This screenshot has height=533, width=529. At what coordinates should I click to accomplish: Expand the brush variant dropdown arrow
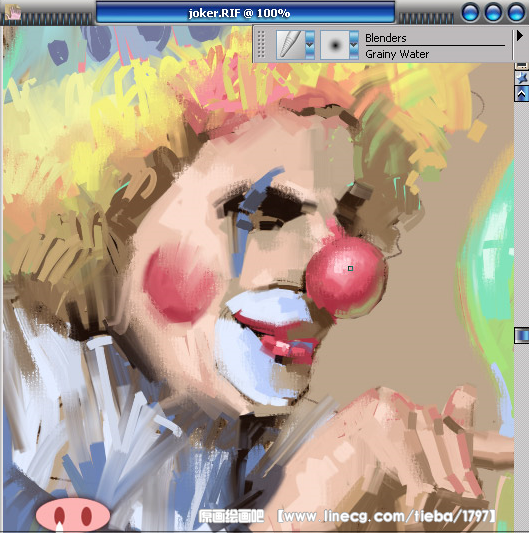pyautogui.click(x=354, y=45)
